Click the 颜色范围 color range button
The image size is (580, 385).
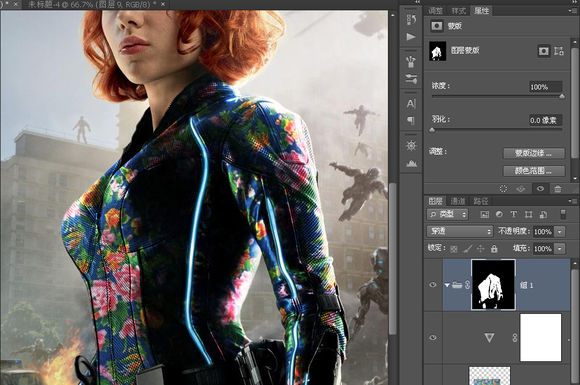click(534, 170)
